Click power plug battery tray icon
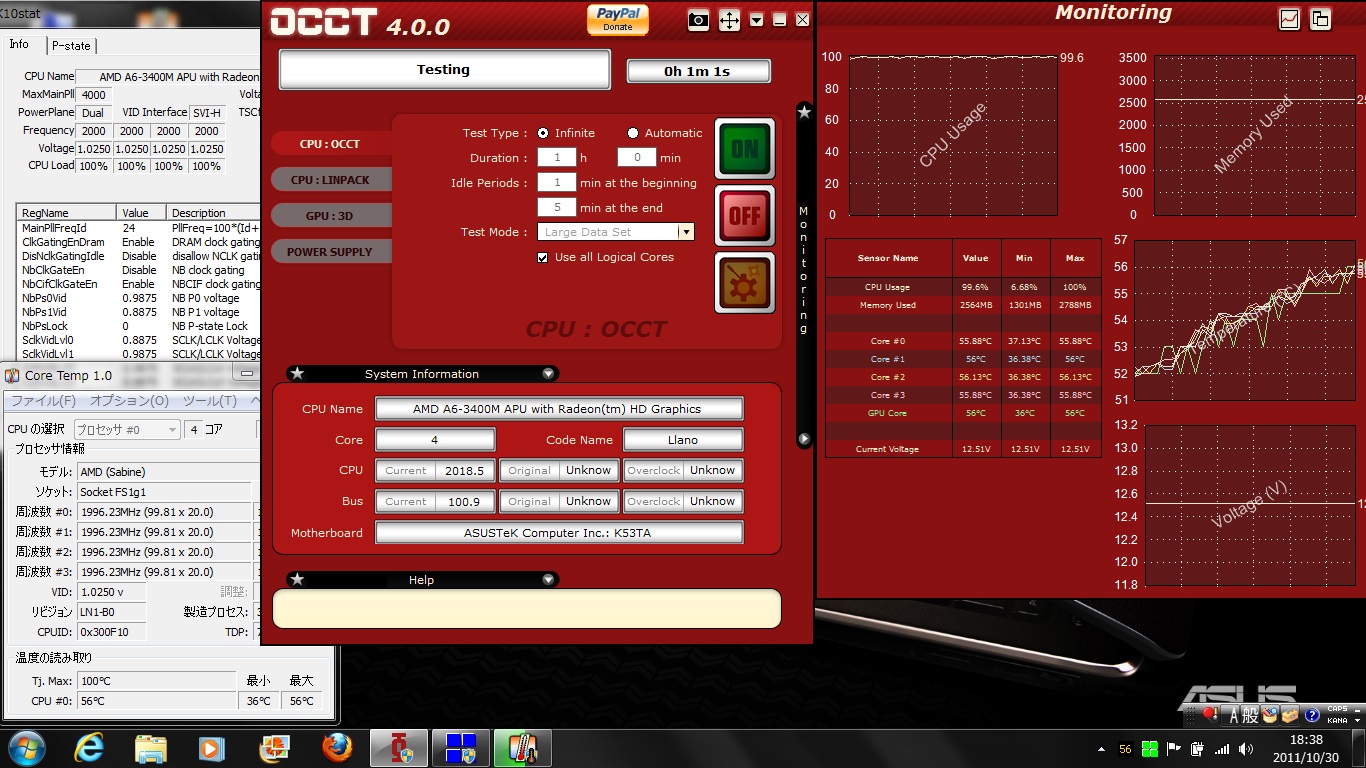Screen dimensions: 1366x768 (1197, 749)
